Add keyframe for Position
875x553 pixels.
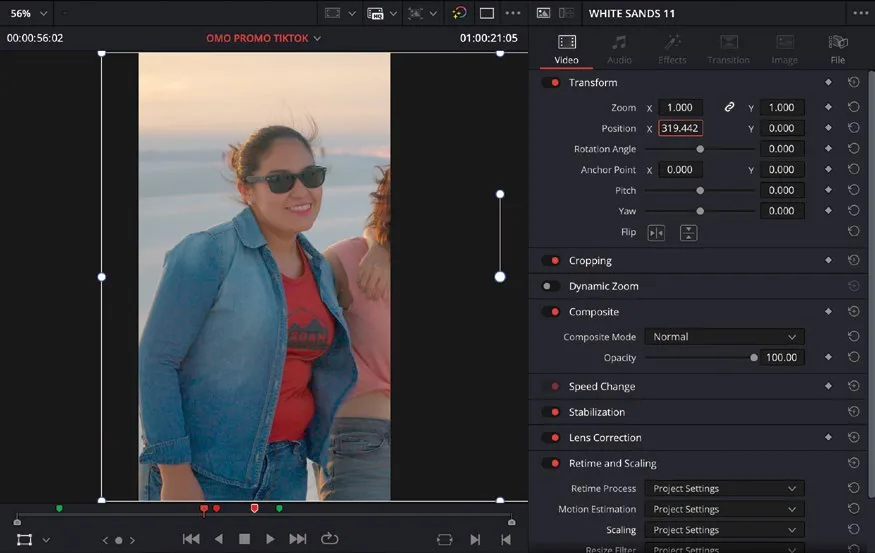coord(828,128)
